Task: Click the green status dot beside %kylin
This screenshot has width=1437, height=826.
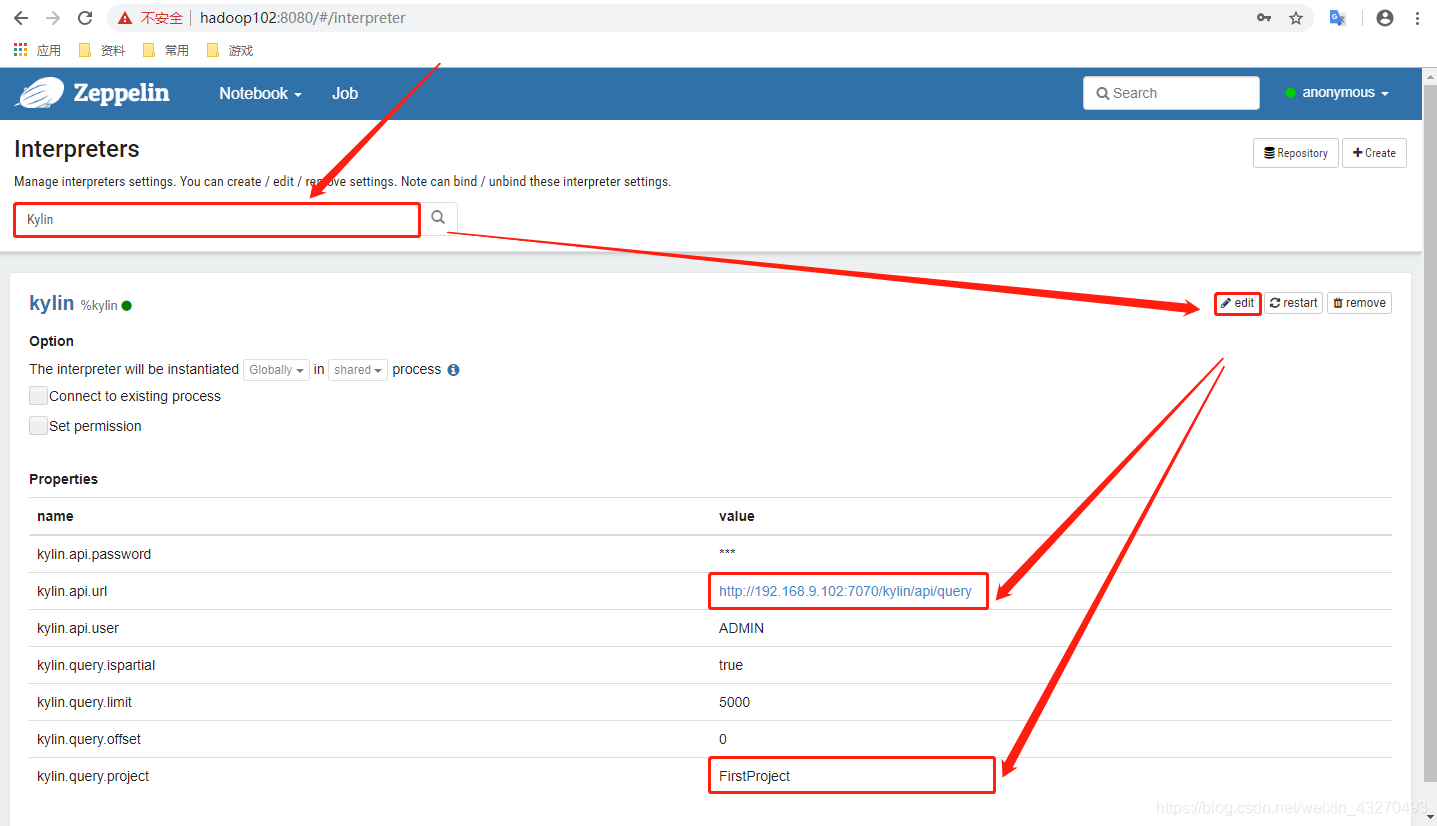Action: pos(127,306)
